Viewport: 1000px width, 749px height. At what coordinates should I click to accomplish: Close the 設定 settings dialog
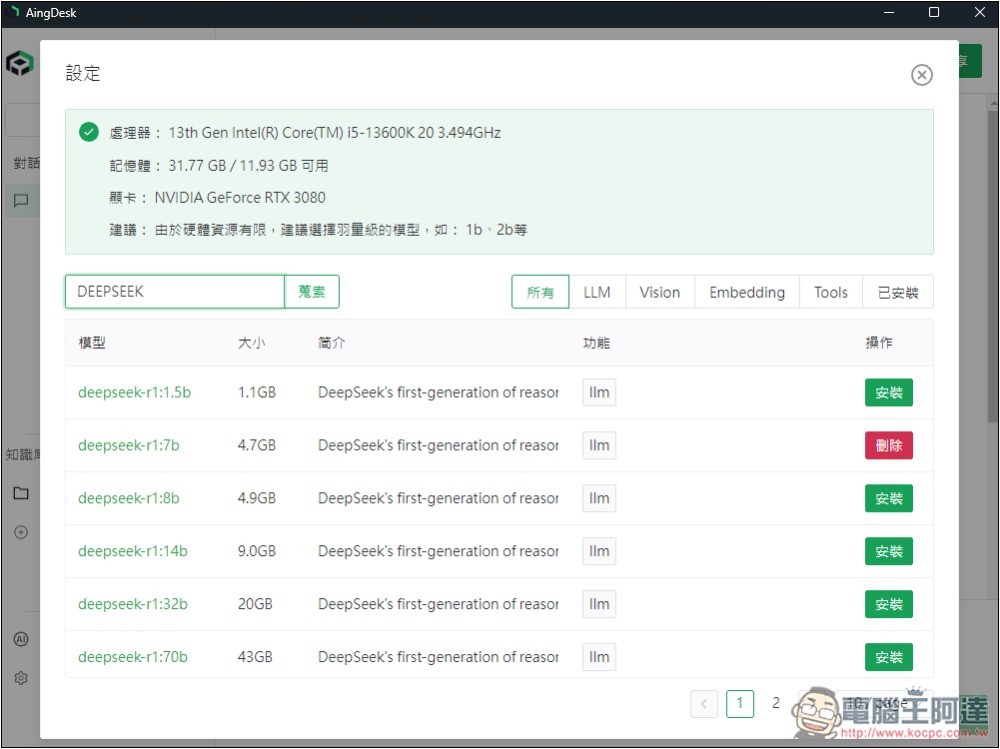pos(921,75)
